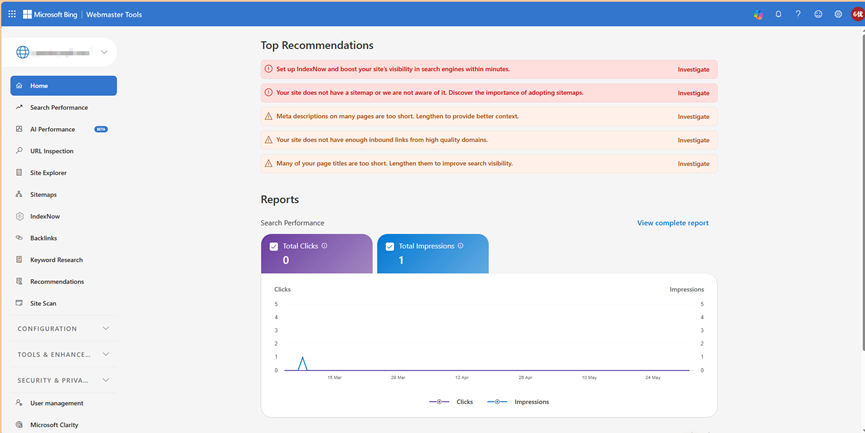Click Investigate for IndexNow recommendation
Image resolution: width=865 pixels, height=433 pixels.
[693, 70]
